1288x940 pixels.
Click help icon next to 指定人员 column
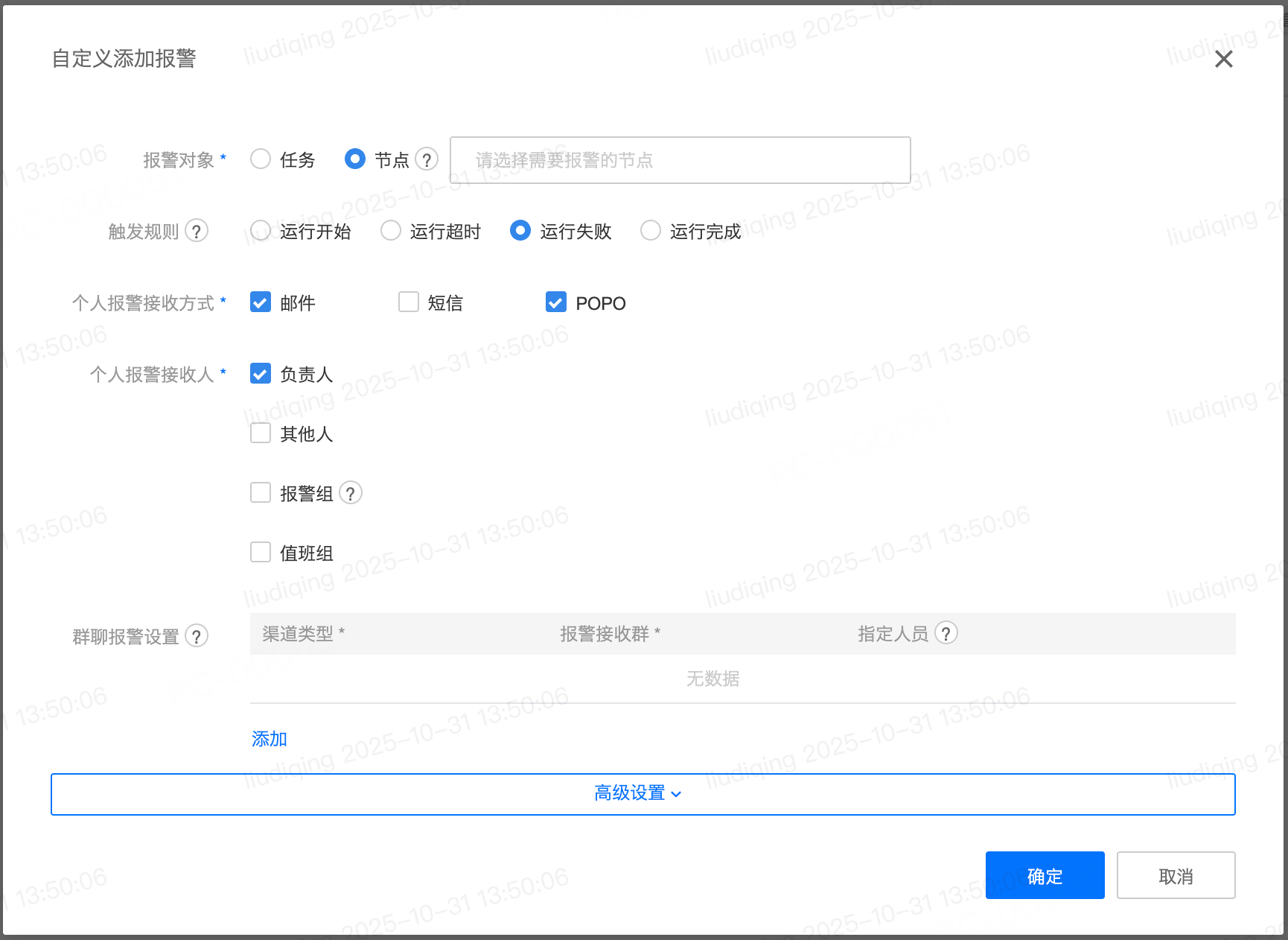946,633
